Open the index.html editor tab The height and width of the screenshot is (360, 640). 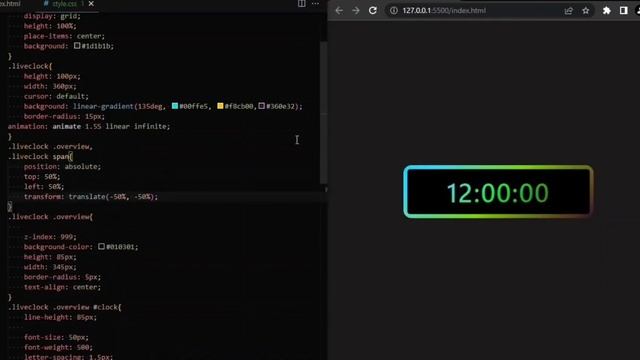point(10,4)
